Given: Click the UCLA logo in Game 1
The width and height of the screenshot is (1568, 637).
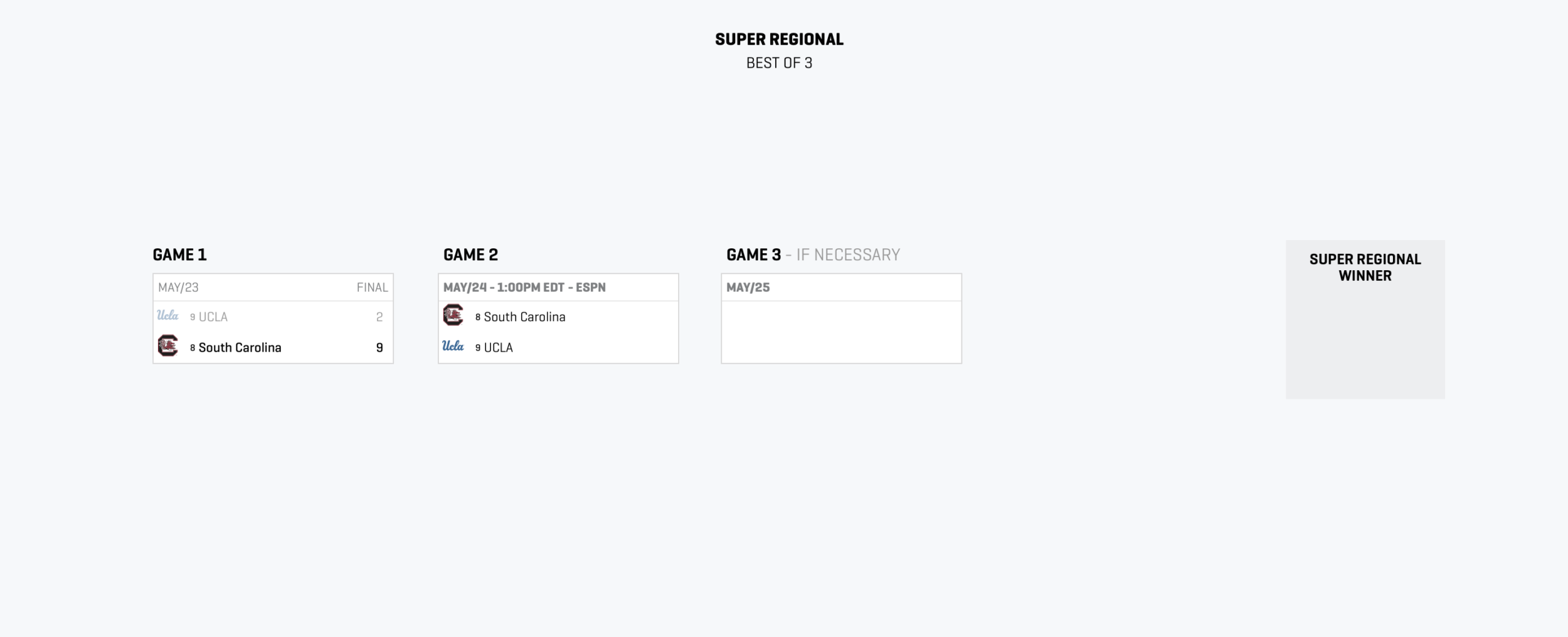Looking at the screenshot, I should coord(167,315).
